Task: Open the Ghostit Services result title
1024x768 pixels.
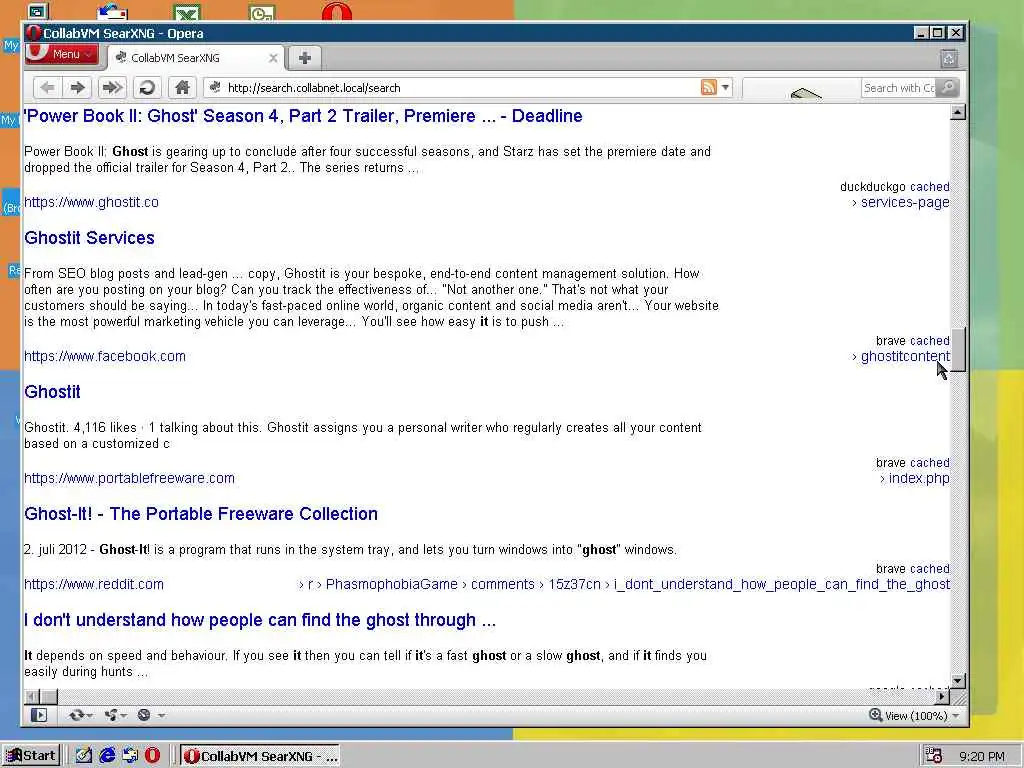Action: tap(89, 238)
